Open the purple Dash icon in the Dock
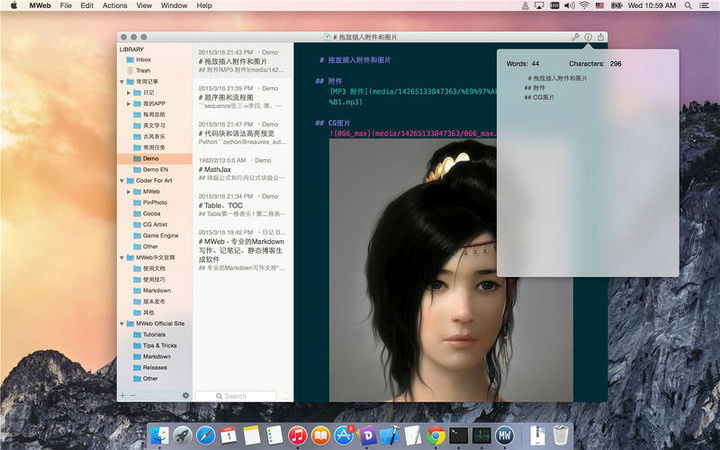This screenshot has width=720, height=450. click(x=367, y=435)
